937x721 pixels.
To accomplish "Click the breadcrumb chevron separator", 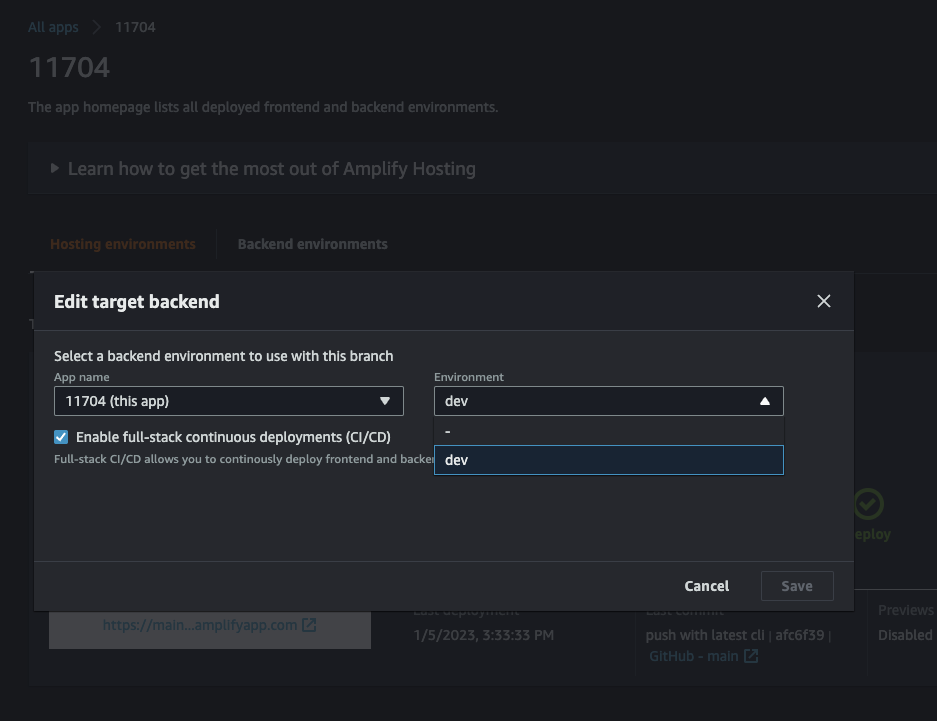I will coord(96,27).
